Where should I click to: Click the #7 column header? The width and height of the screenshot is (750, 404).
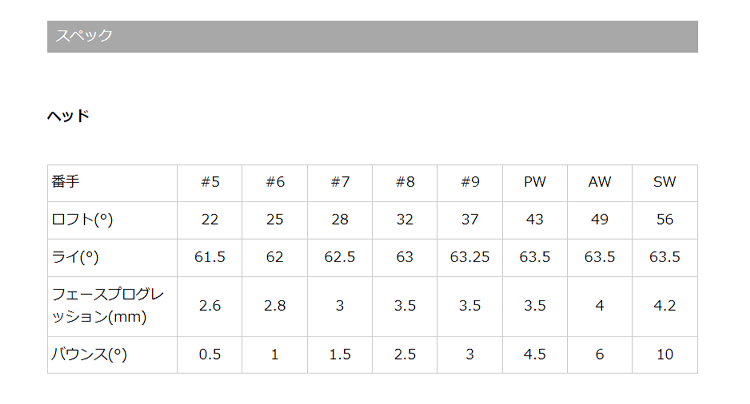coord(340,182)
